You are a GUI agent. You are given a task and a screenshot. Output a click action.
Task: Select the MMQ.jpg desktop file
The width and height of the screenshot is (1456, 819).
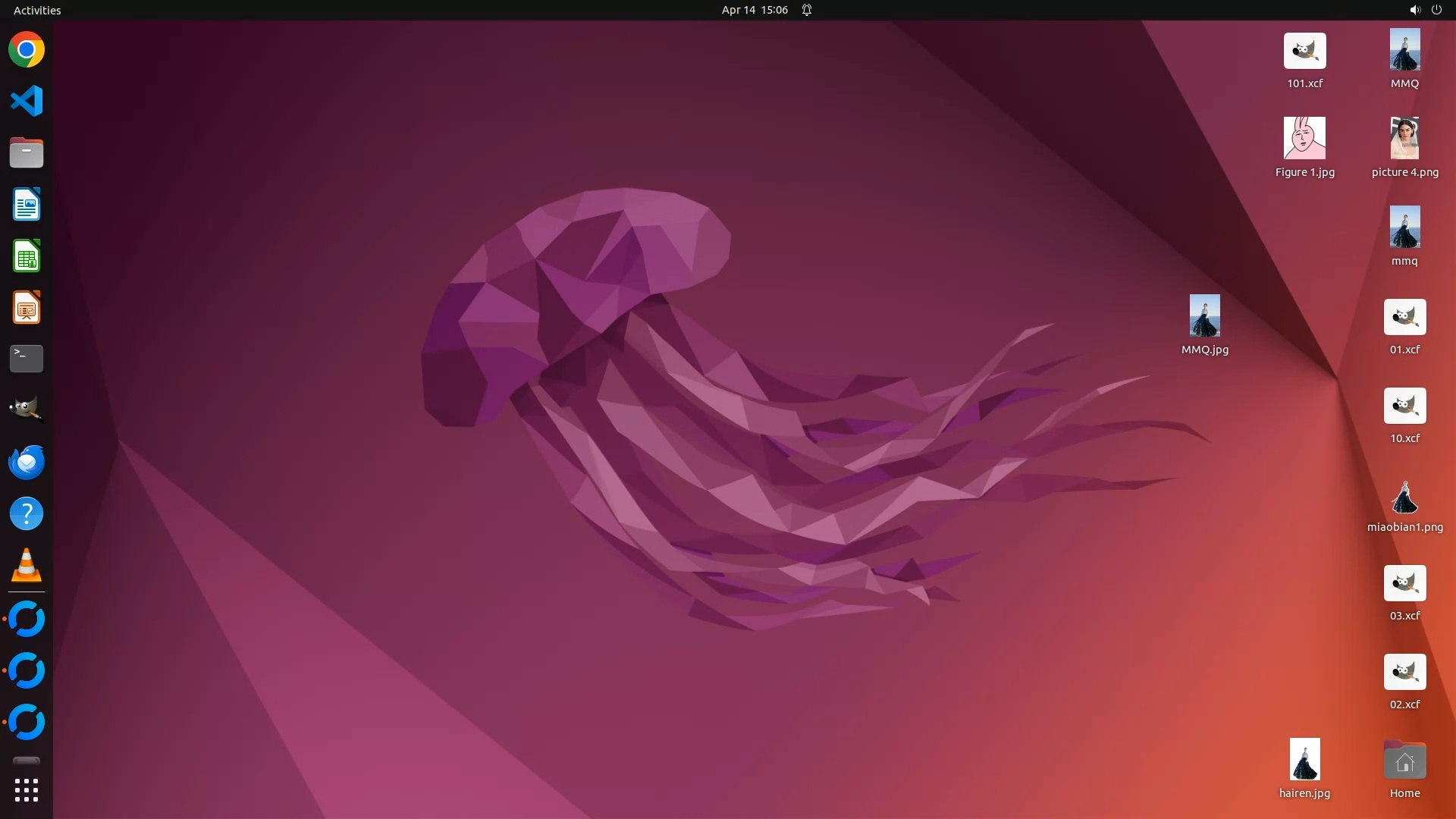click(1204, 316)
